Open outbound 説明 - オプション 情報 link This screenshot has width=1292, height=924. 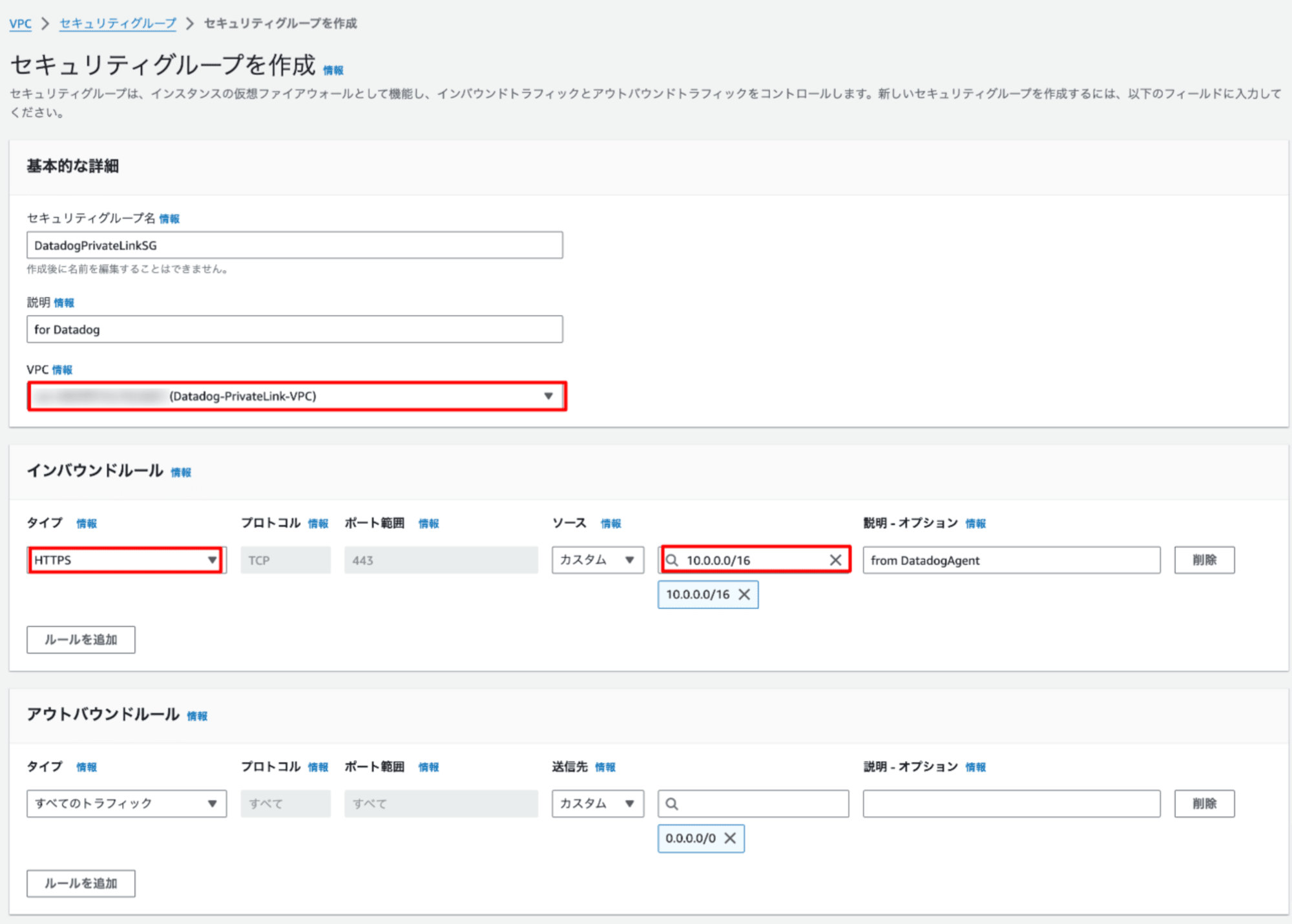(975, 767)
